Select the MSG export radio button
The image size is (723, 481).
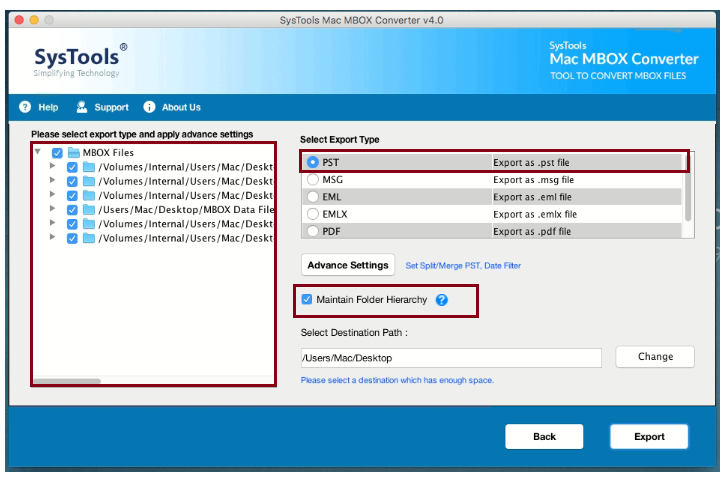click(313, 179)
